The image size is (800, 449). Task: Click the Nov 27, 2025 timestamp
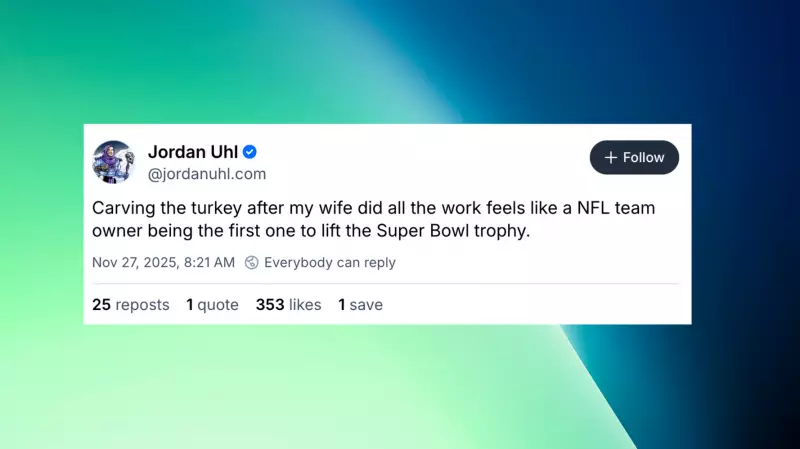pos(163,263)
